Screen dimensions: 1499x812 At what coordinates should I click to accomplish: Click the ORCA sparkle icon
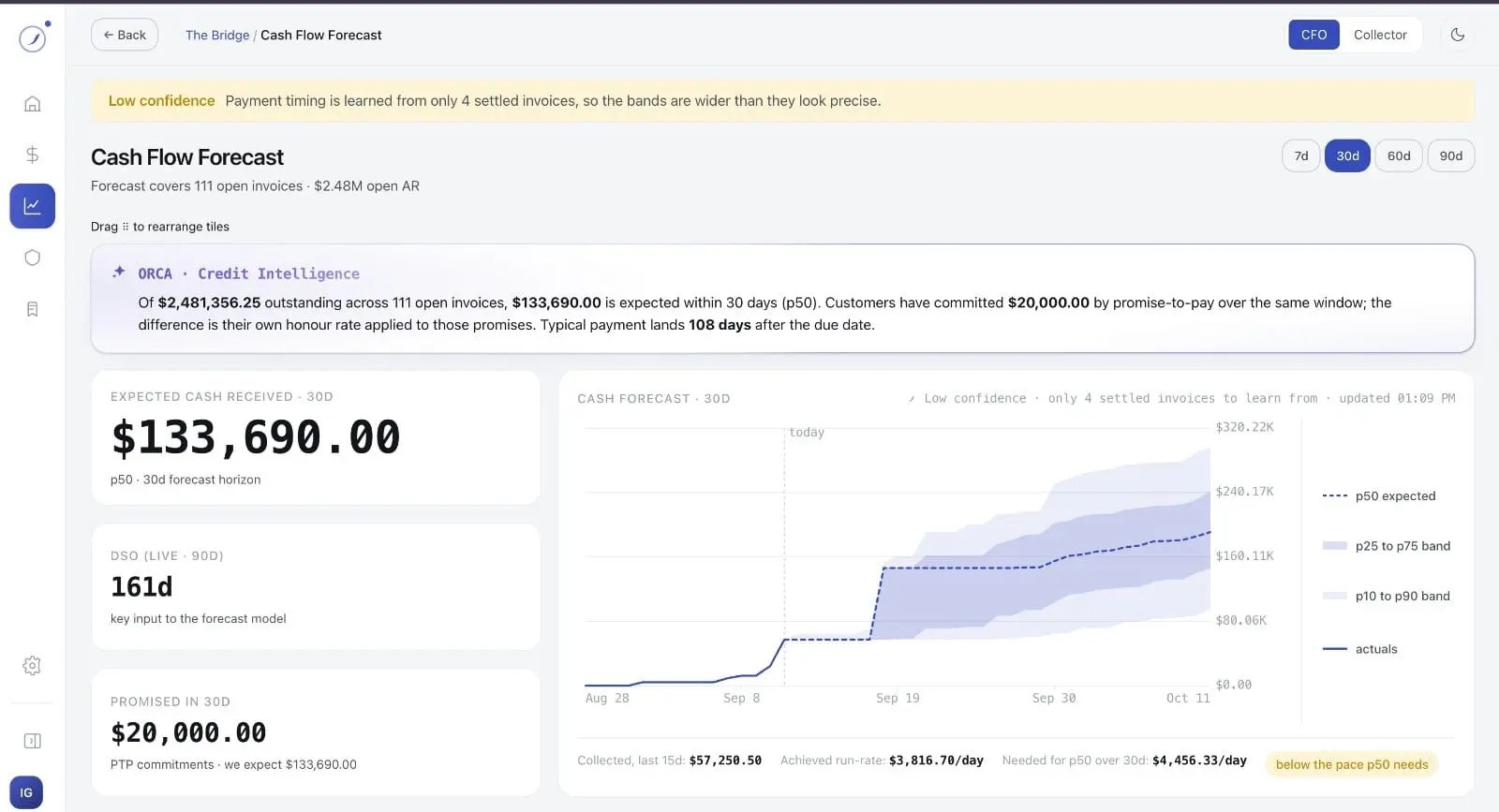[x=119, y=273]
